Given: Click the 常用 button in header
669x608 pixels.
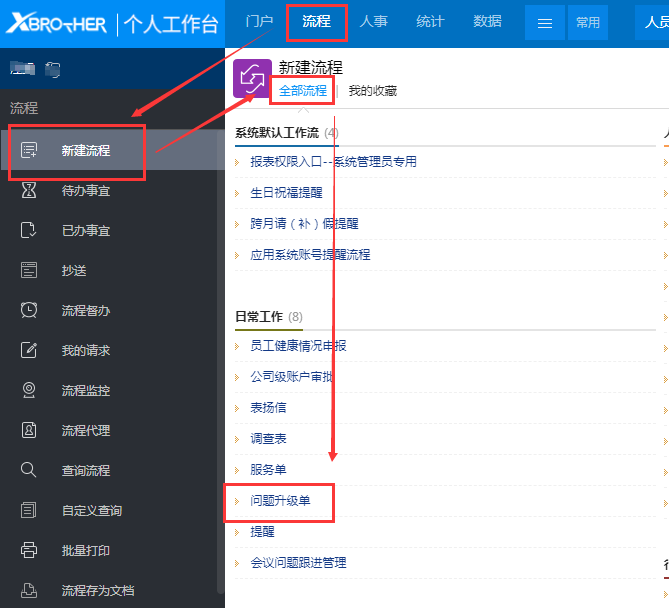Looking at the screenshot, I should click(x=588, y=23).
